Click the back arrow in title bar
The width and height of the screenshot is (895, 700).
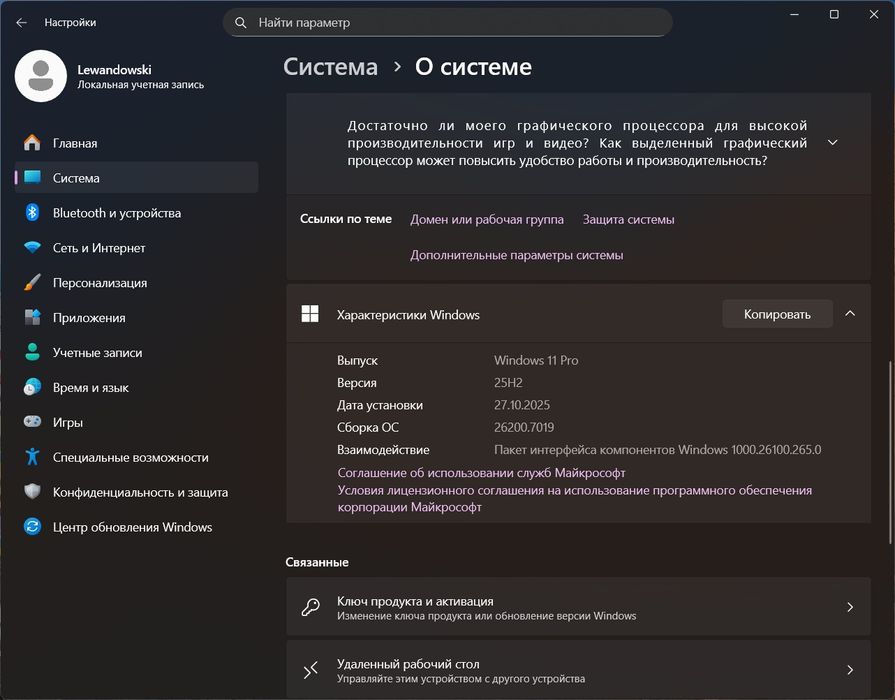click(x=22, y=22)
